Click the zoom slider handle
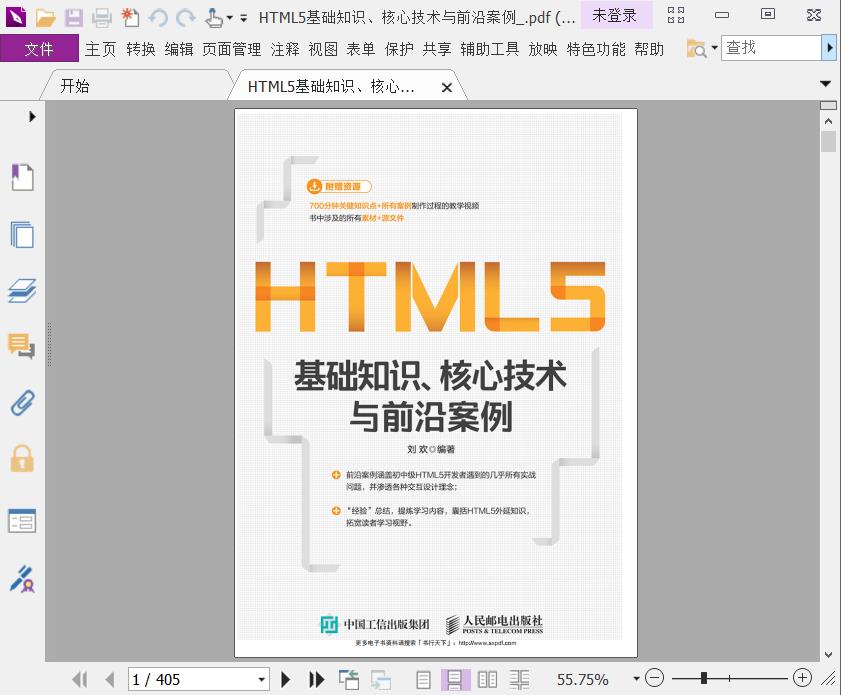This screenshot has height=695, width=843. click(704, 678)
